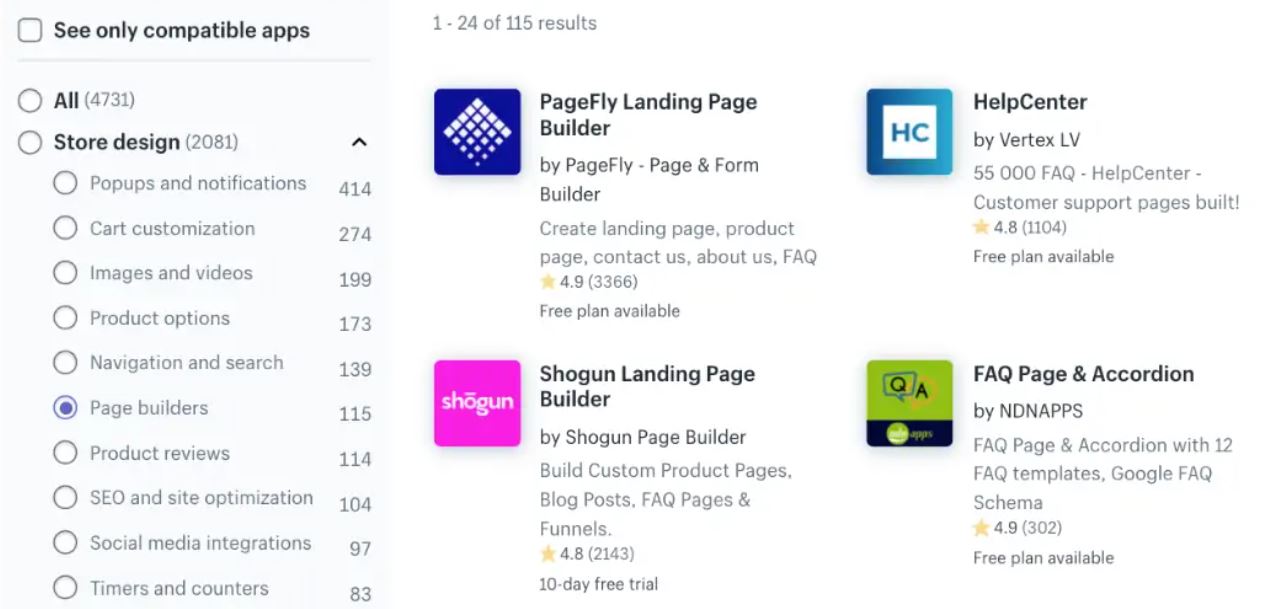The image size is (1280, 609).
Task: Open PageFly Landing Page Builder title link
Action: 648,115
